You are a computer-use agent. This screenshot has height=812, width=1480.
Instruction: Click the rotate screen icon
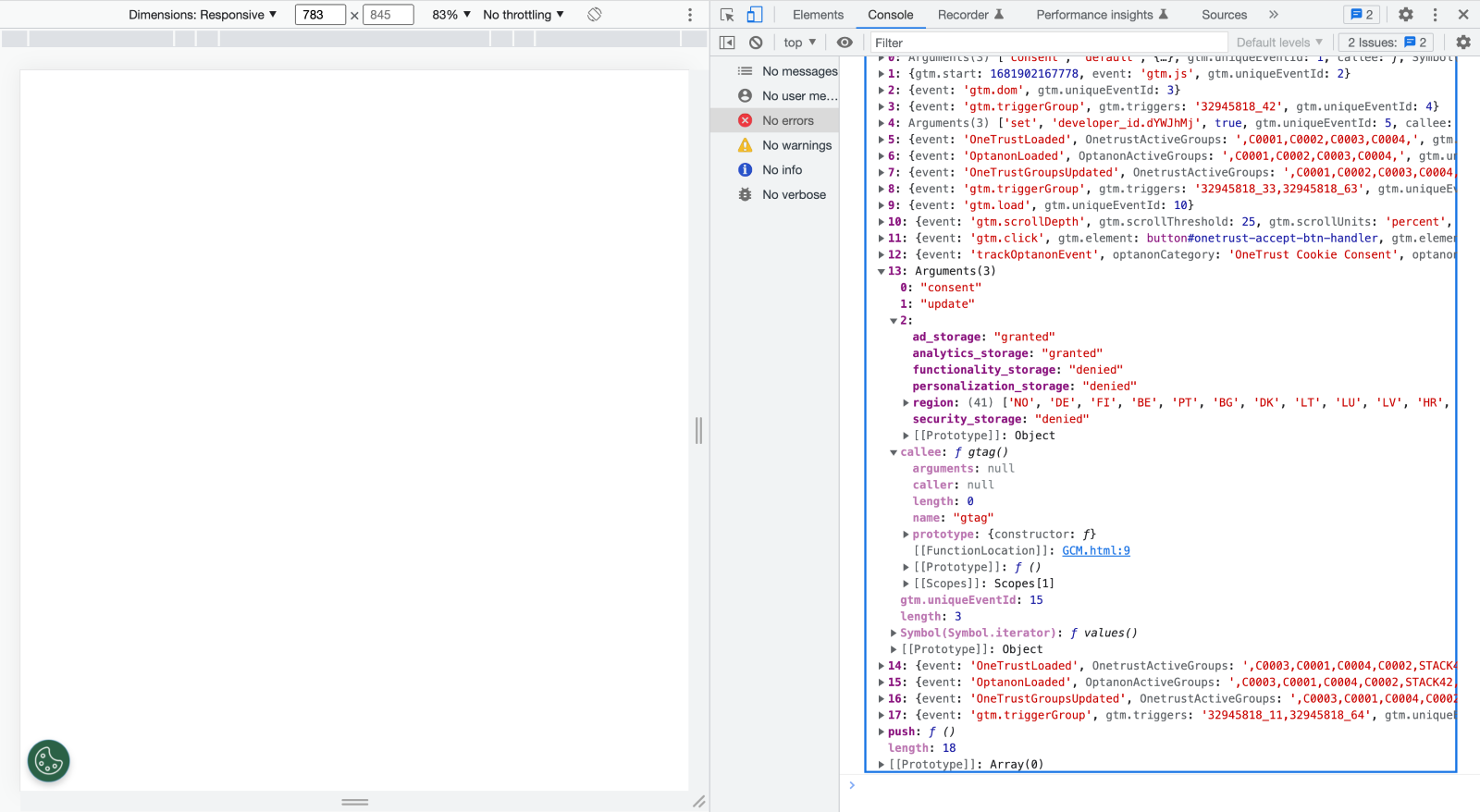coord(595,15)
